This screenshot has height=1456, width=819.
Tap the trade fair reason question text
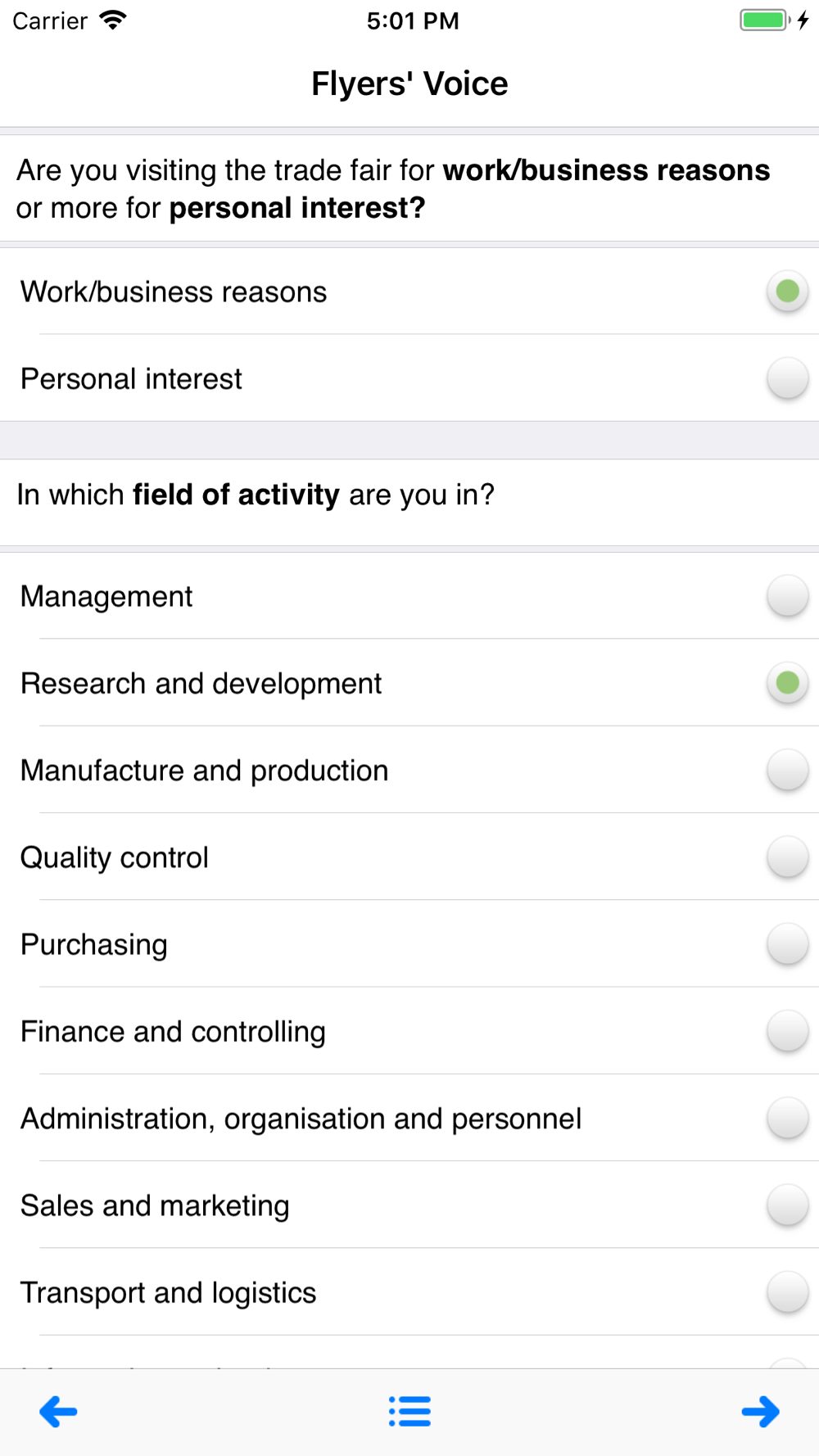point(393,189)
